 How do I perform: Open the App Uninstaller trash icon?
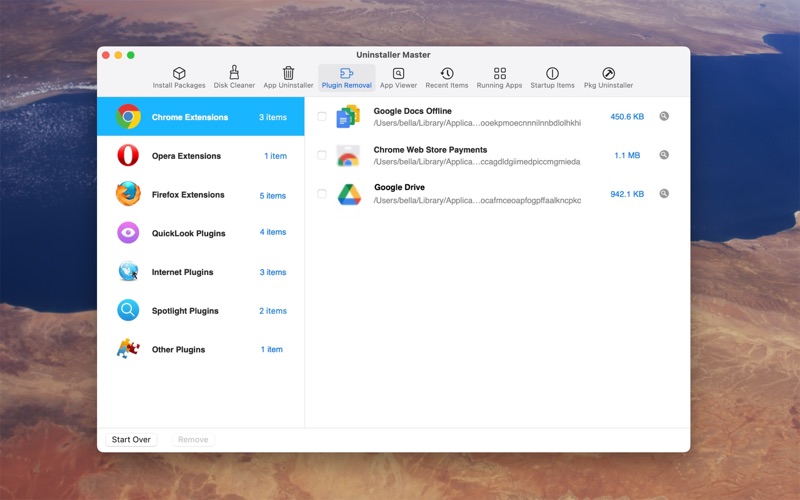288,73
